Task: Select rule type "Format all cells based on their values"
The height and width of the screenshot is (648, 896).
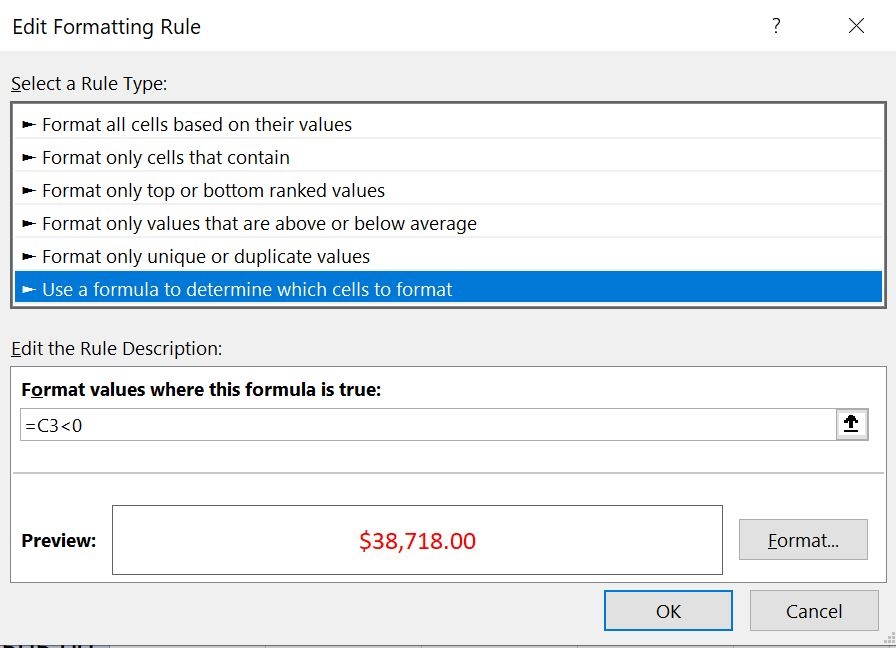Action: click(198, 124)
